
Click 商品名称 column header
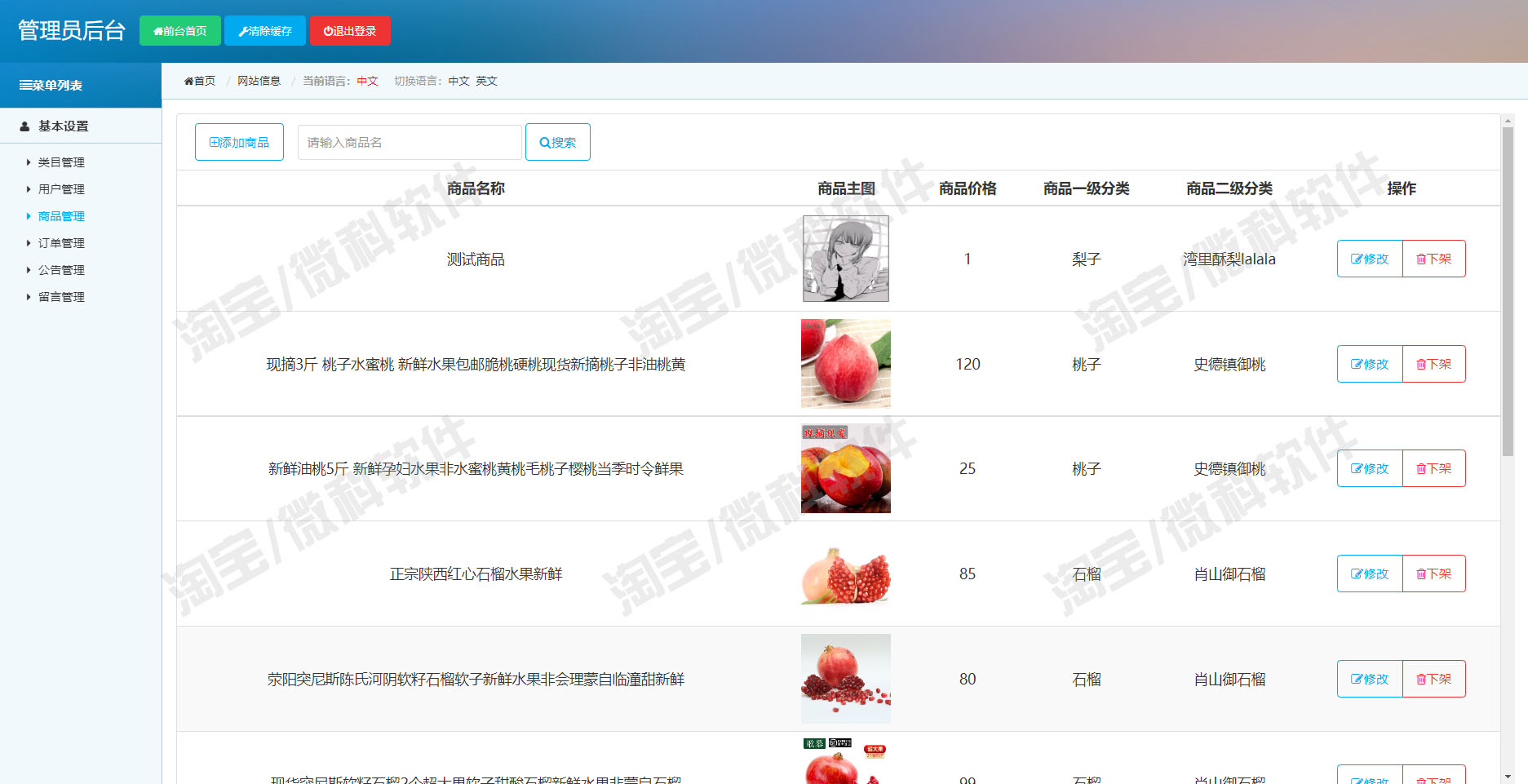[x=476, y=188]
